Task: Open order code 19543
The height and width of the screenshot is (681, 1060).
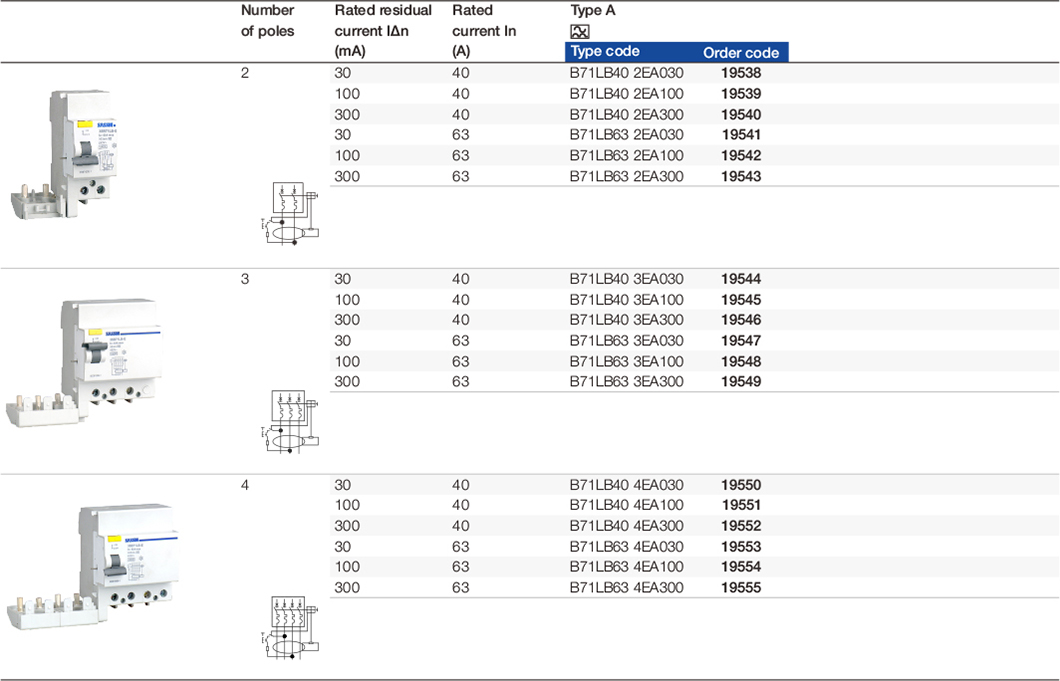Action: click(741, 177)
